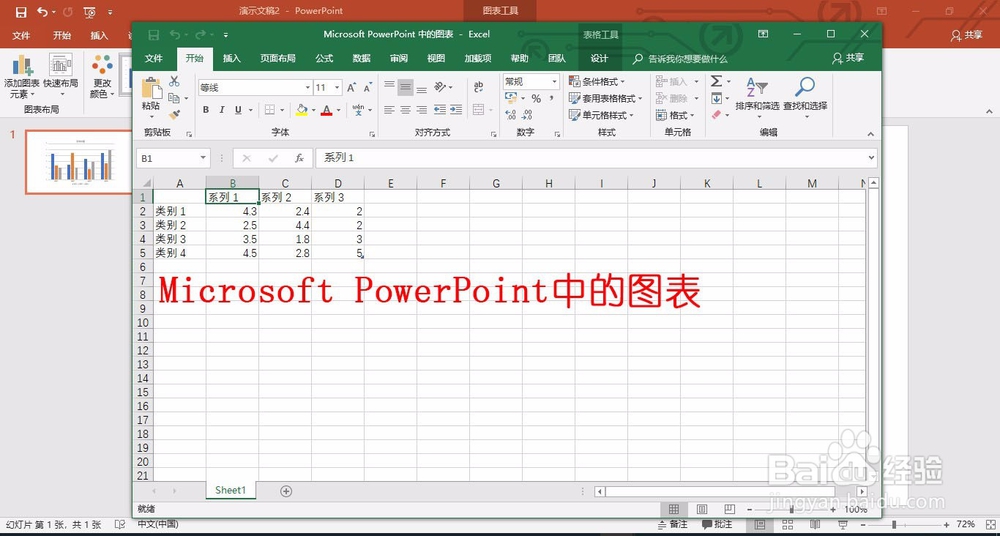Open the Name Box dropdown arrow
Image resolution: width=1000 pixels, height=536 pixels.
[x=203, y=158]
